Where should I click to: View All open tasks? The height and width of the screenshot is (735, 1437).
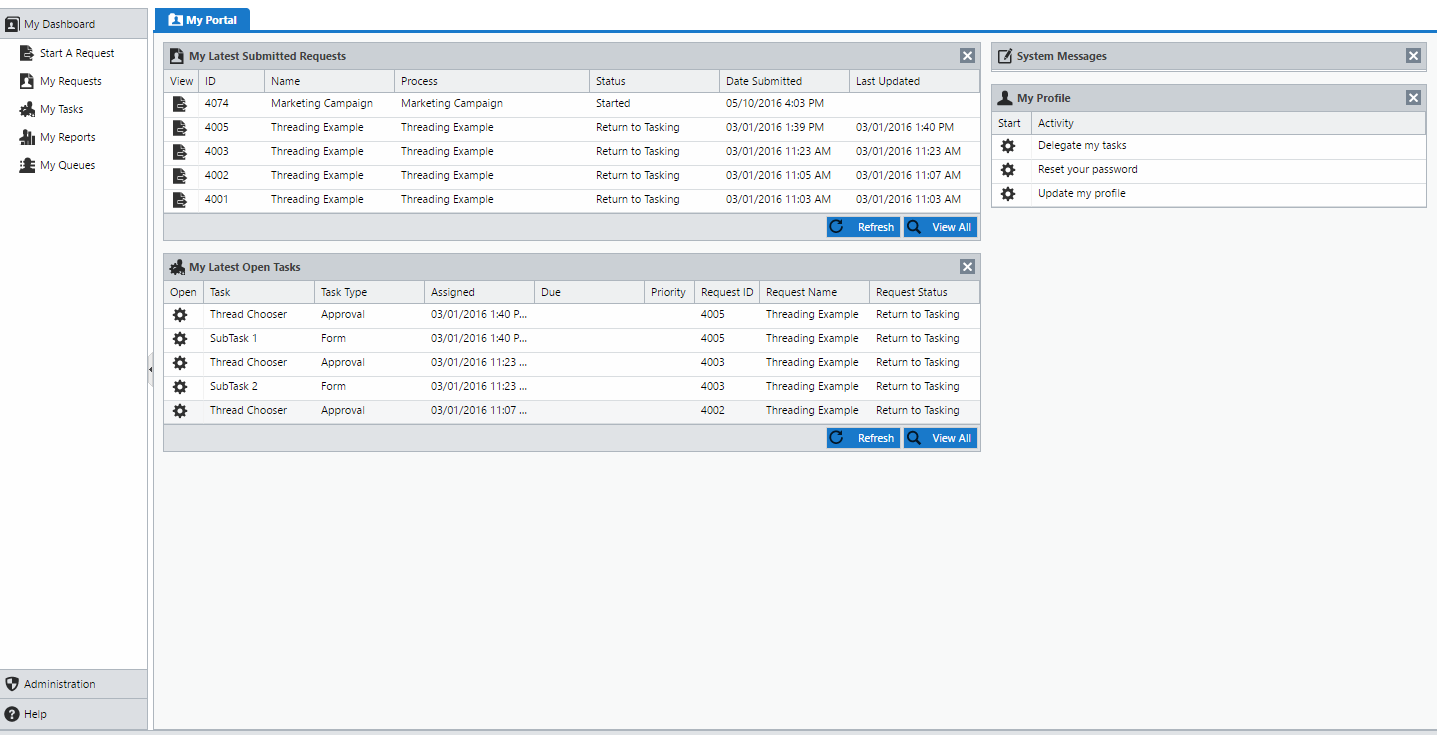click(x=940, y=438)
